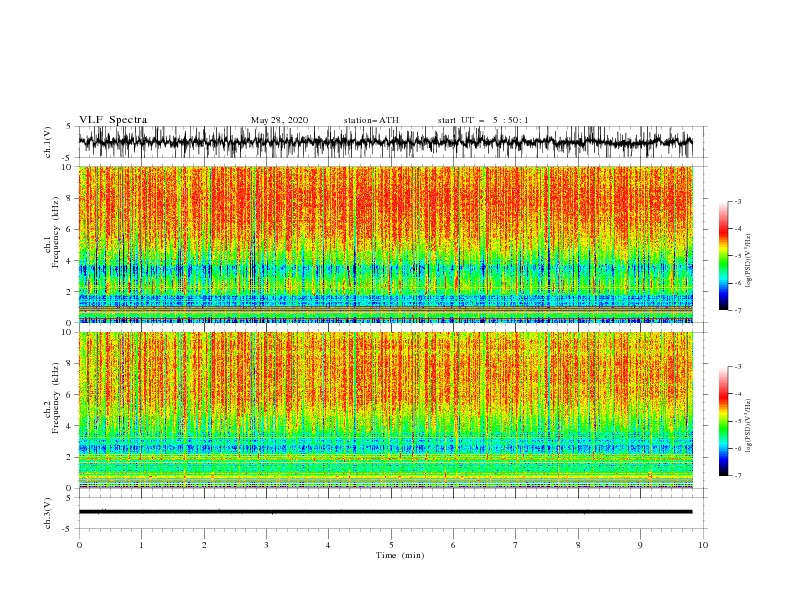Click the "start UT = 5 :50: 1" text
The height and width of the screenshot is (612, 792).
tap(483, 120)
